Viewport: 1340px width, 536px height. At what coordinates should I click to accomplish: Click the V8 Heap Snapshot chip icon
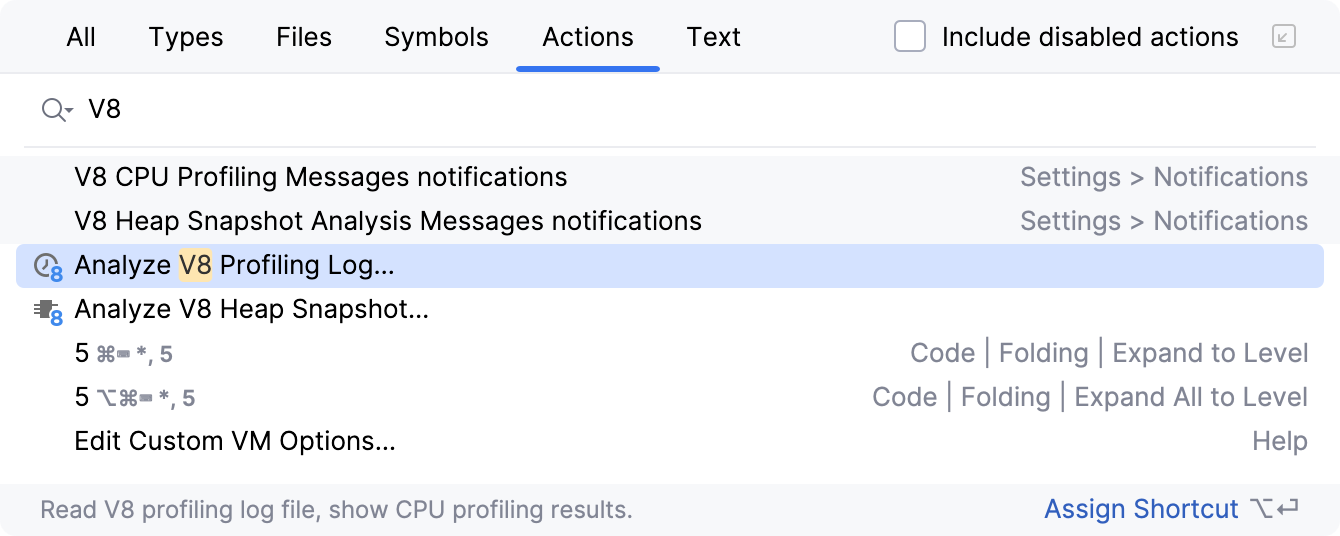pos(47,311)
